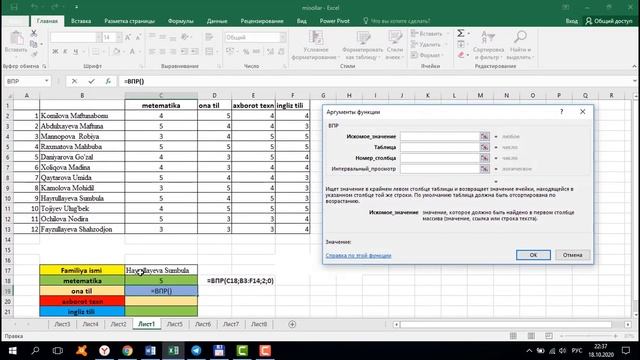Click the fx insert function icon
This screenshot has height=360, width=640.
coord(108,81)
